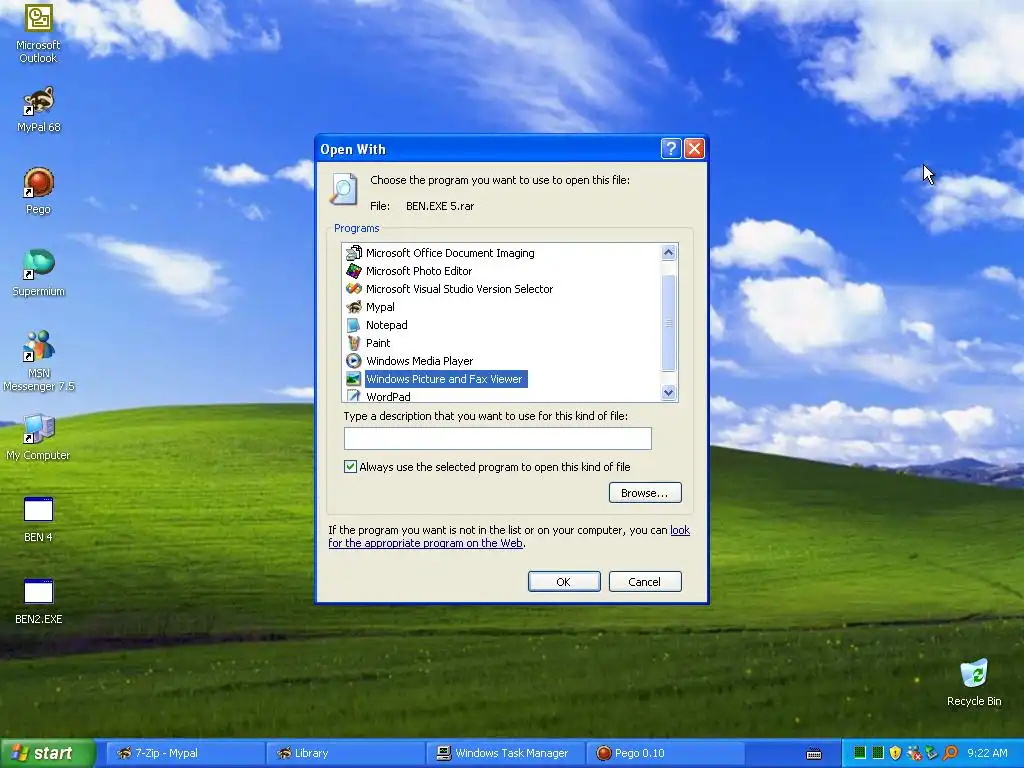The image size is (1024, 768).
Task: Select the Pego desktop shortcut
Action: coord(38,191)
